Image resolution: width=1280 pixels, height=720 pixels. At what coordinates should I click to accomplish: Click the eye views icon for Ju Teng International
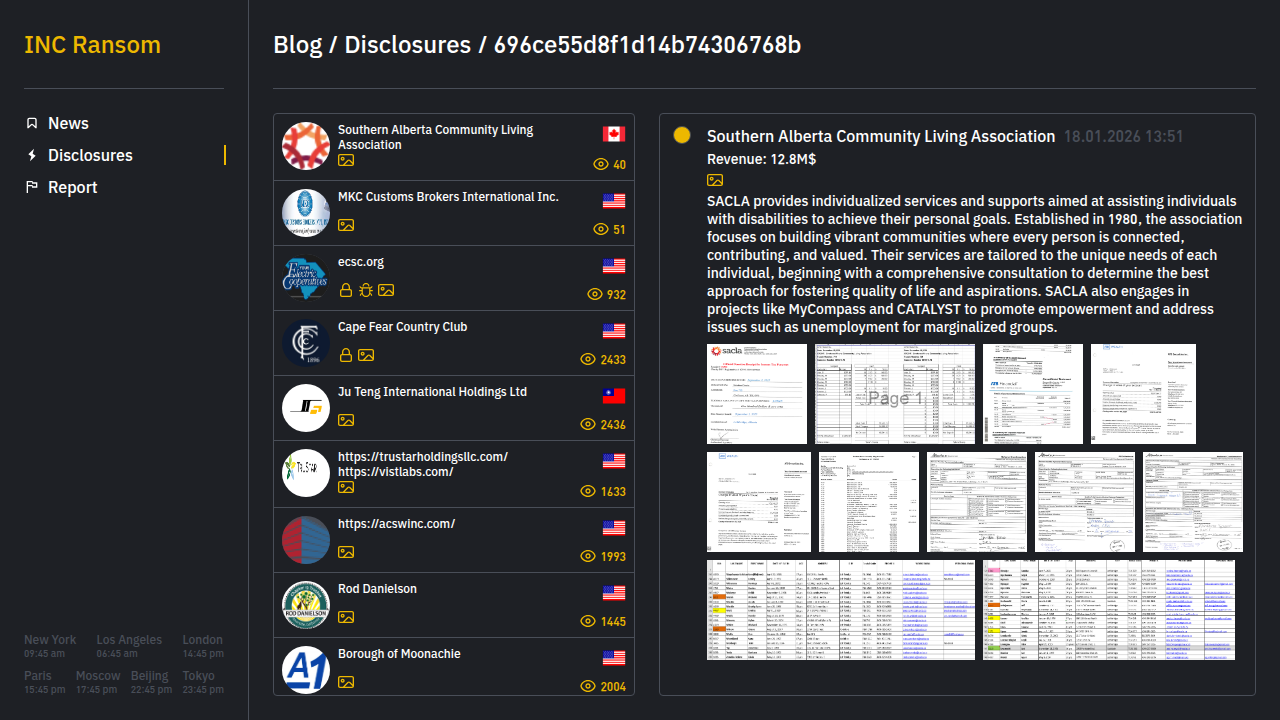pos(588,424)
